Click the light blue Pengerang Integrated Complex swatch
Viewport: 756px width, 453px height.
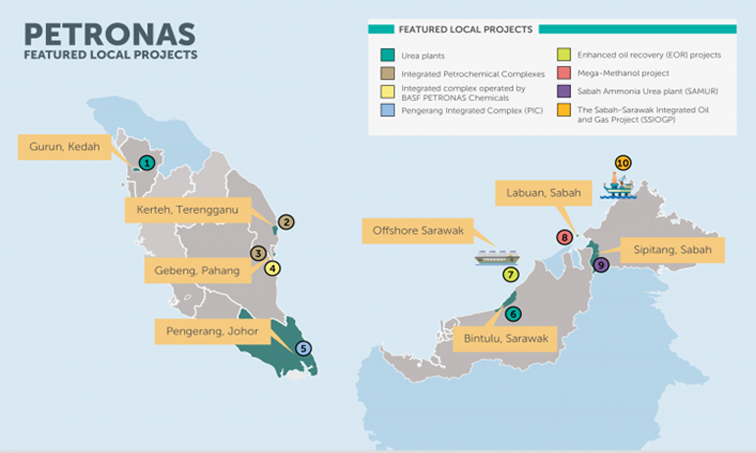click(388, 110)
